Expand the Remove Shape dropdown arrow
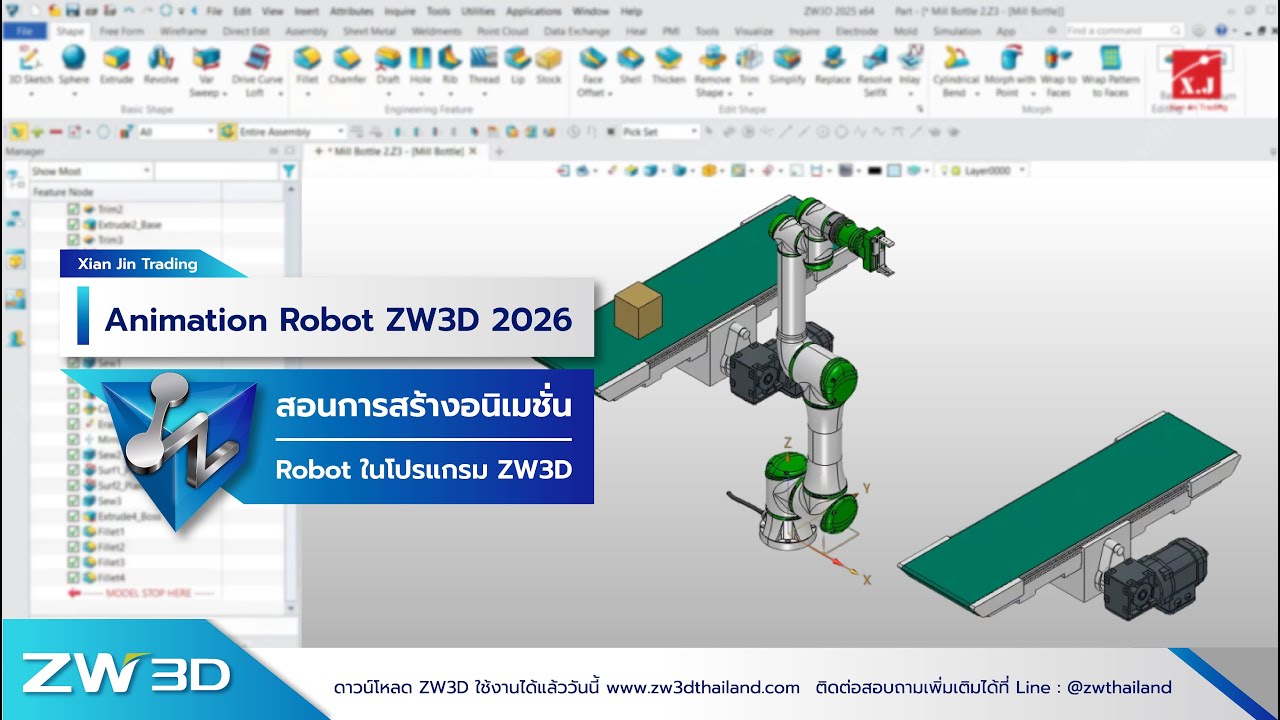Screen dimensions: 1280x720 [x=730, y=93]
